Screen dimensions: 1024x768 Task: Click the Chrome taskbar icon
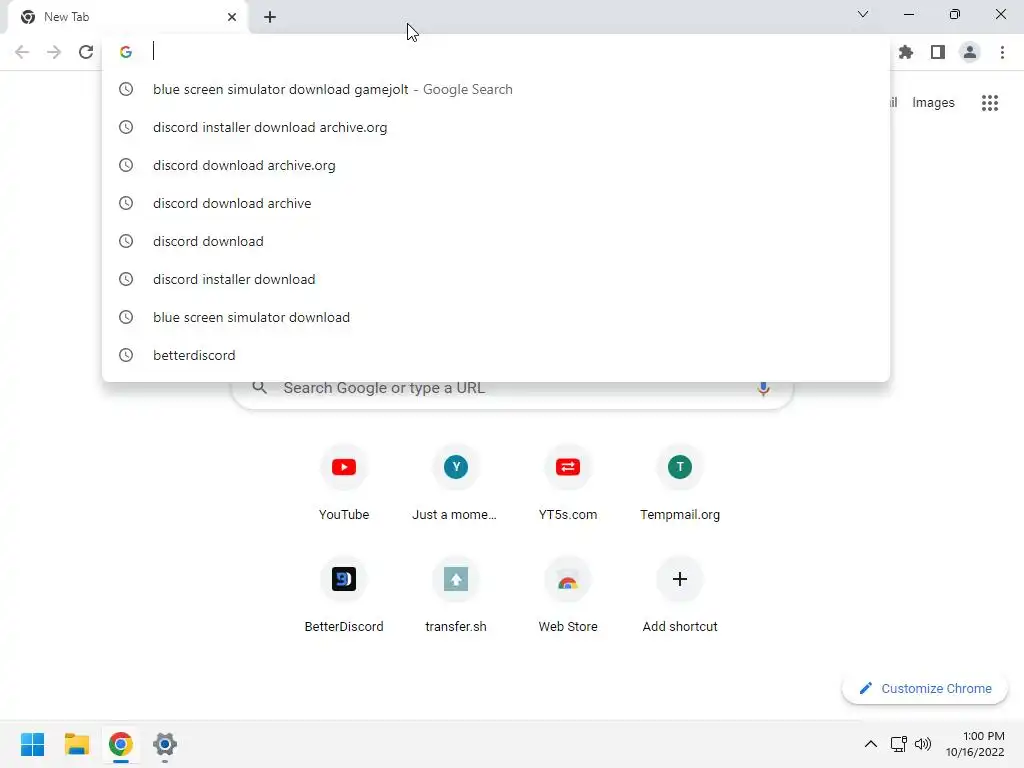[120, 744]
